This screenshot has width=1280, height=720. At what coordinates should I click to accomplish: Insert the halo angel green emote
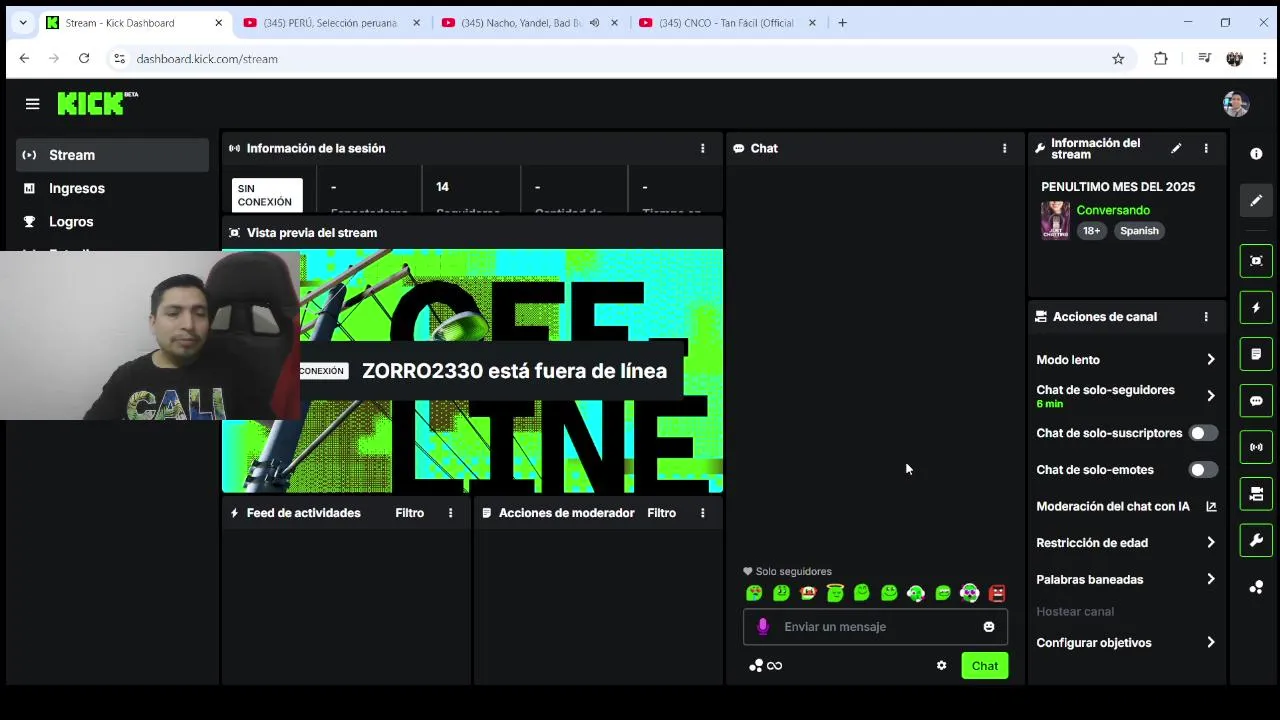(835, 593)
